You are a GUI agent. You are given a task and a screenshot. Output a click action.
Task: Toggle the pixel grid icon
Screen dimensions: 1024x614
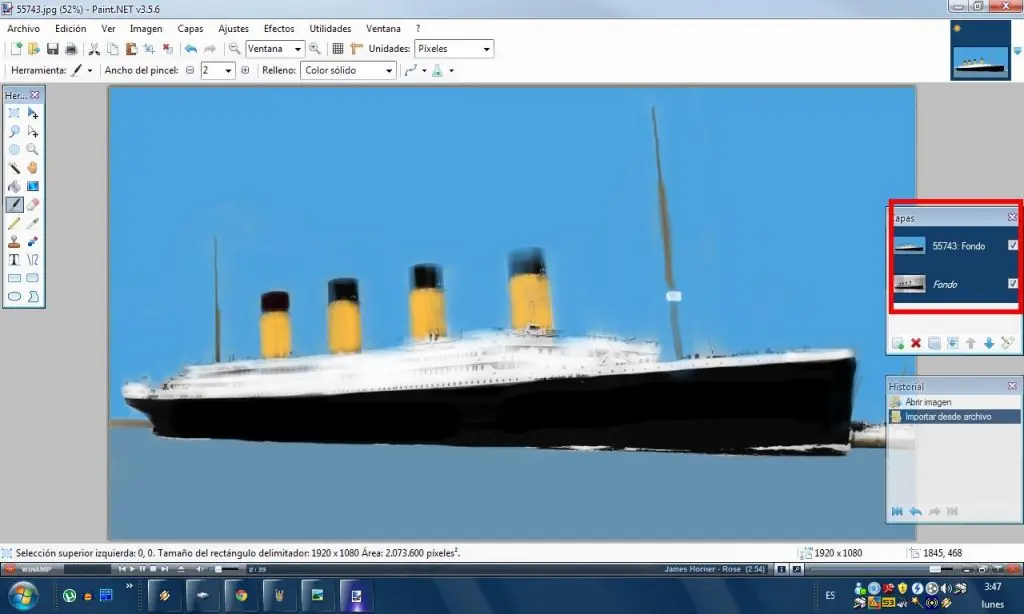pos(338,49)
